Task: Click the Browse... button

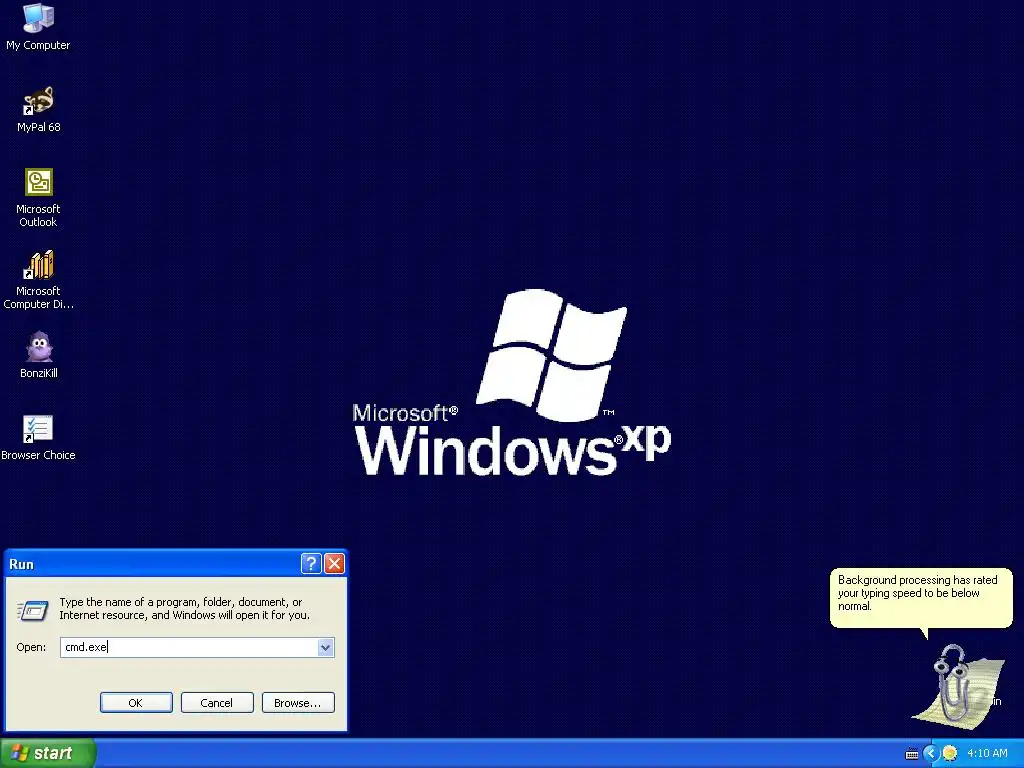Action: click(x=298, y=703)
